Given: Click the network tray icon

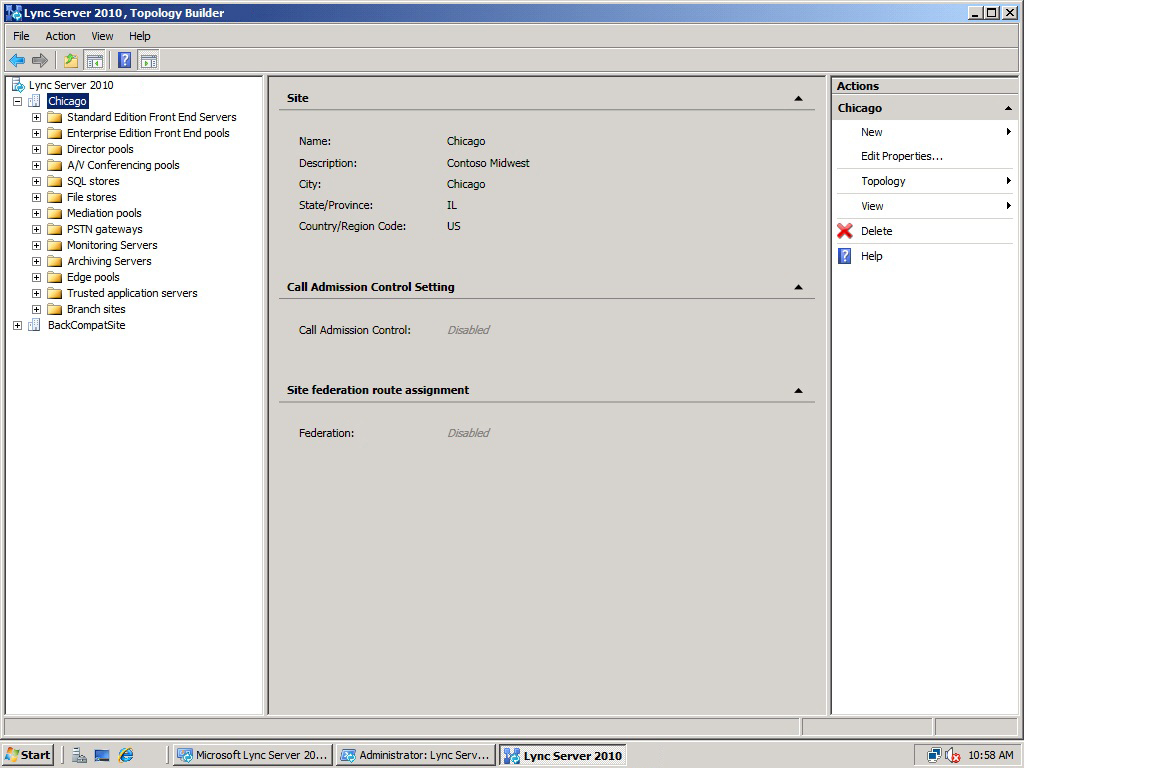Looking at the screenshot, I should pyautogui.click(x=934, y=755).
